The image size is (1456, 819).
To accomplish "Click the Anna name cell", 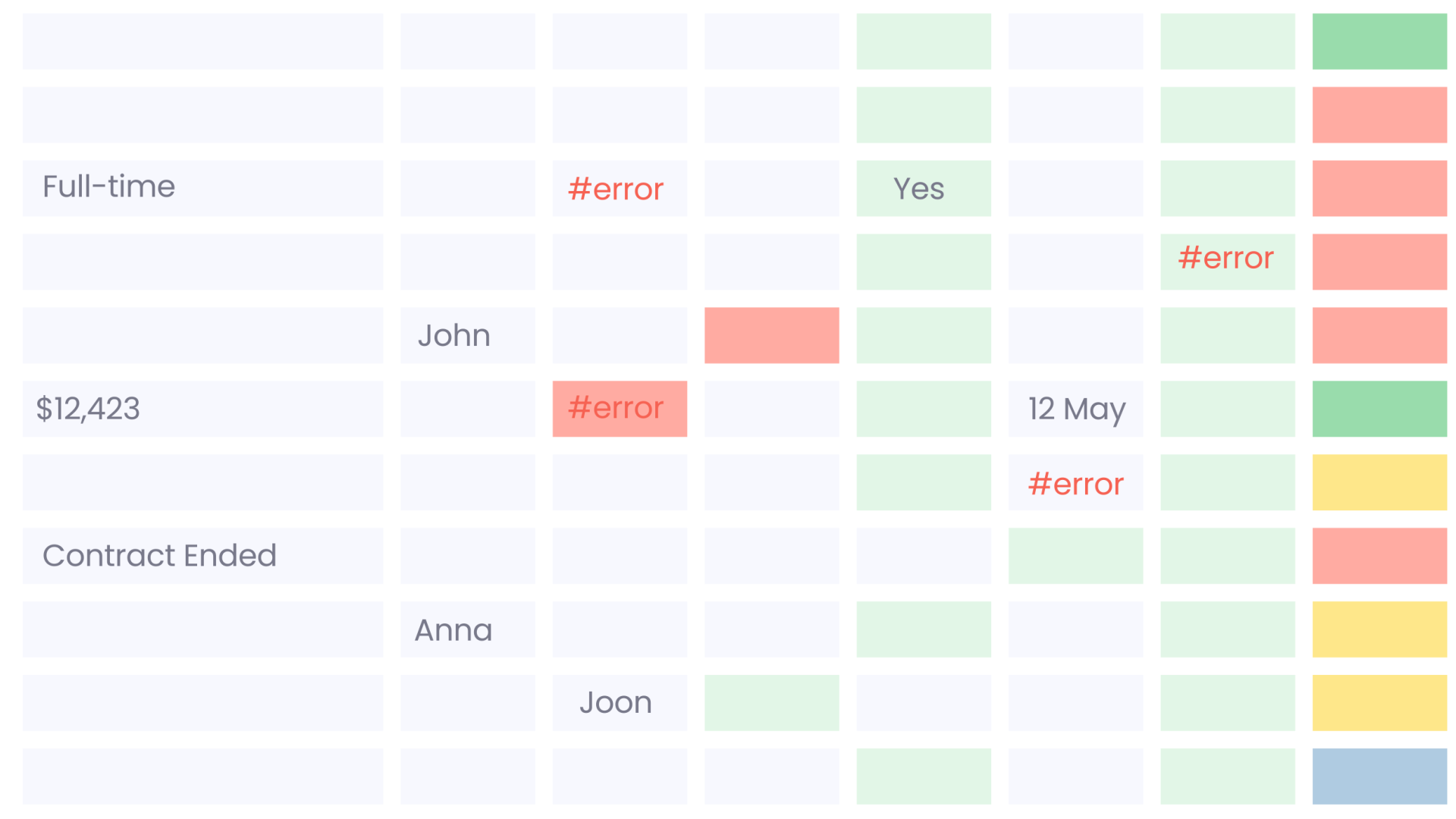I will [x=468, y=629].
